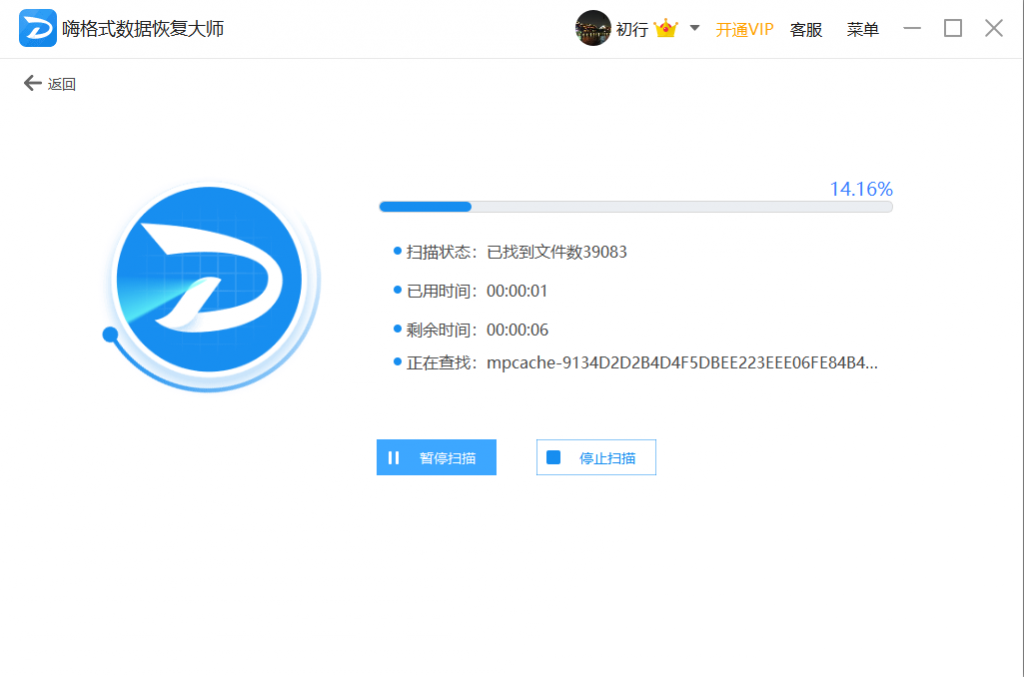Click the scan progress bar

[635, 207]
